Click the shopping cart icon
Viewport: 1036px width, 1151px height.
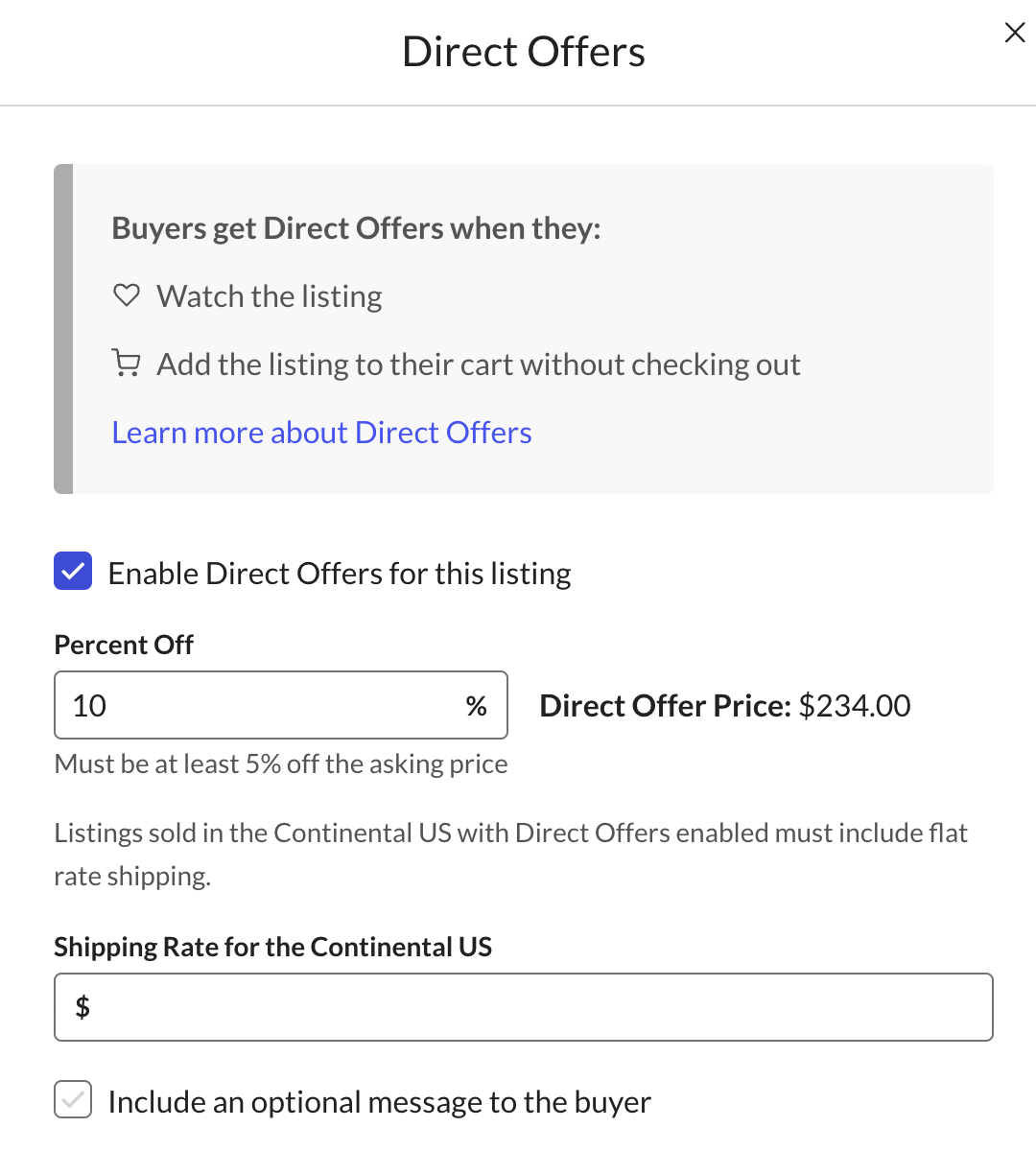click(x=127, y=364)
